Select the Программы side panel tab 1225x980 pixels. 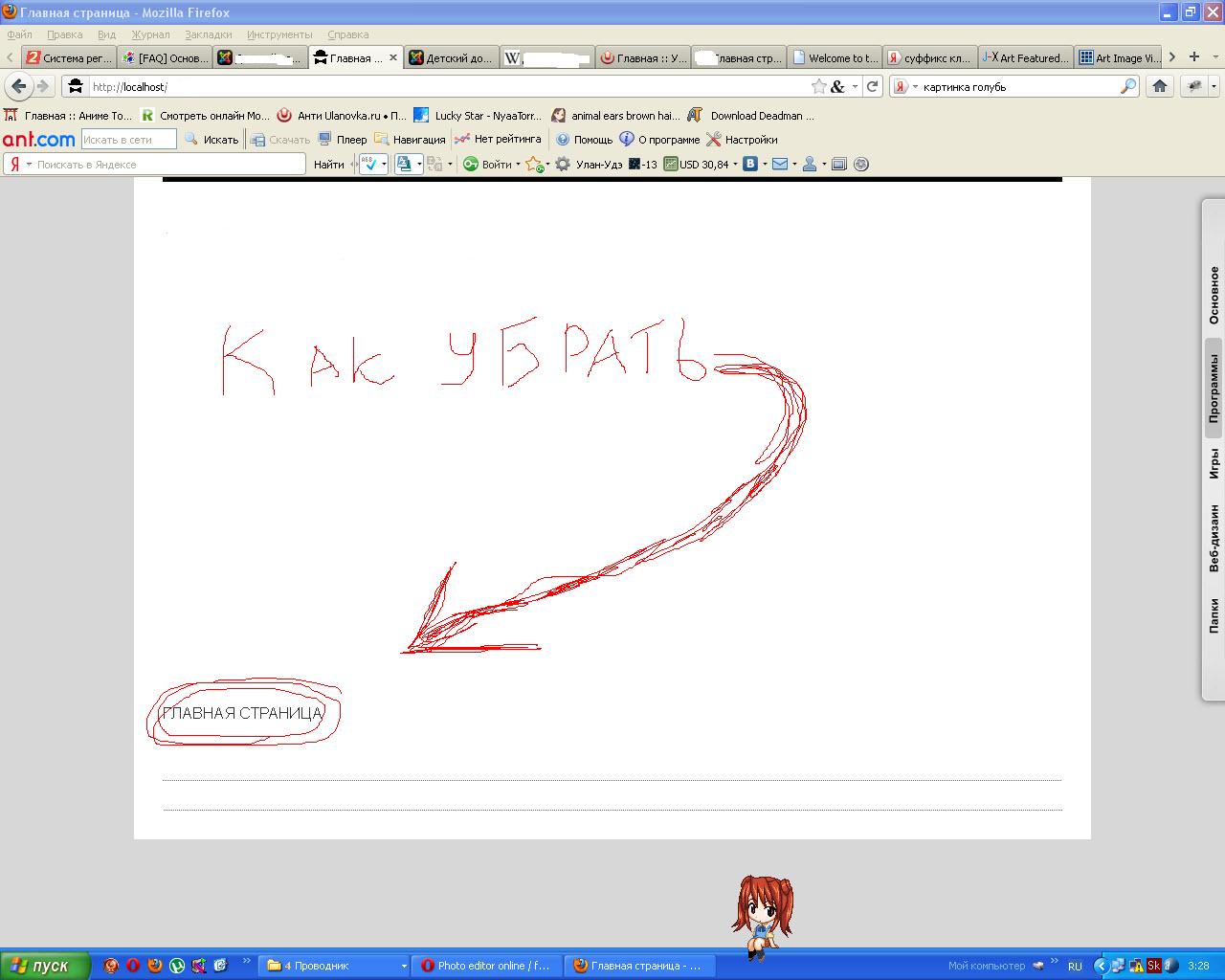(x=1214, y=388)
